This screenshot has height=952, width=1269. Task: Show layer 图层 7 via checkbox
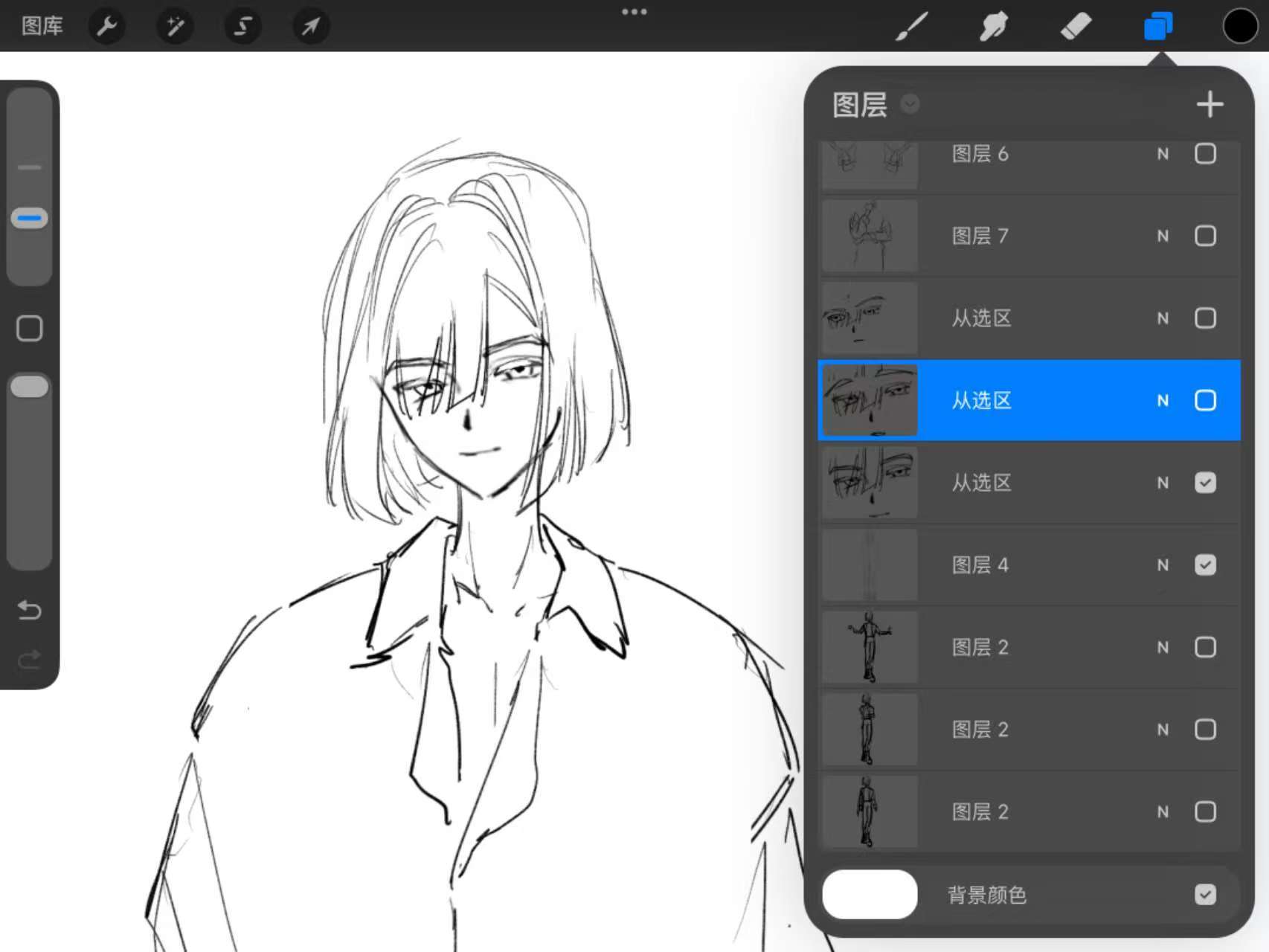1205,236
